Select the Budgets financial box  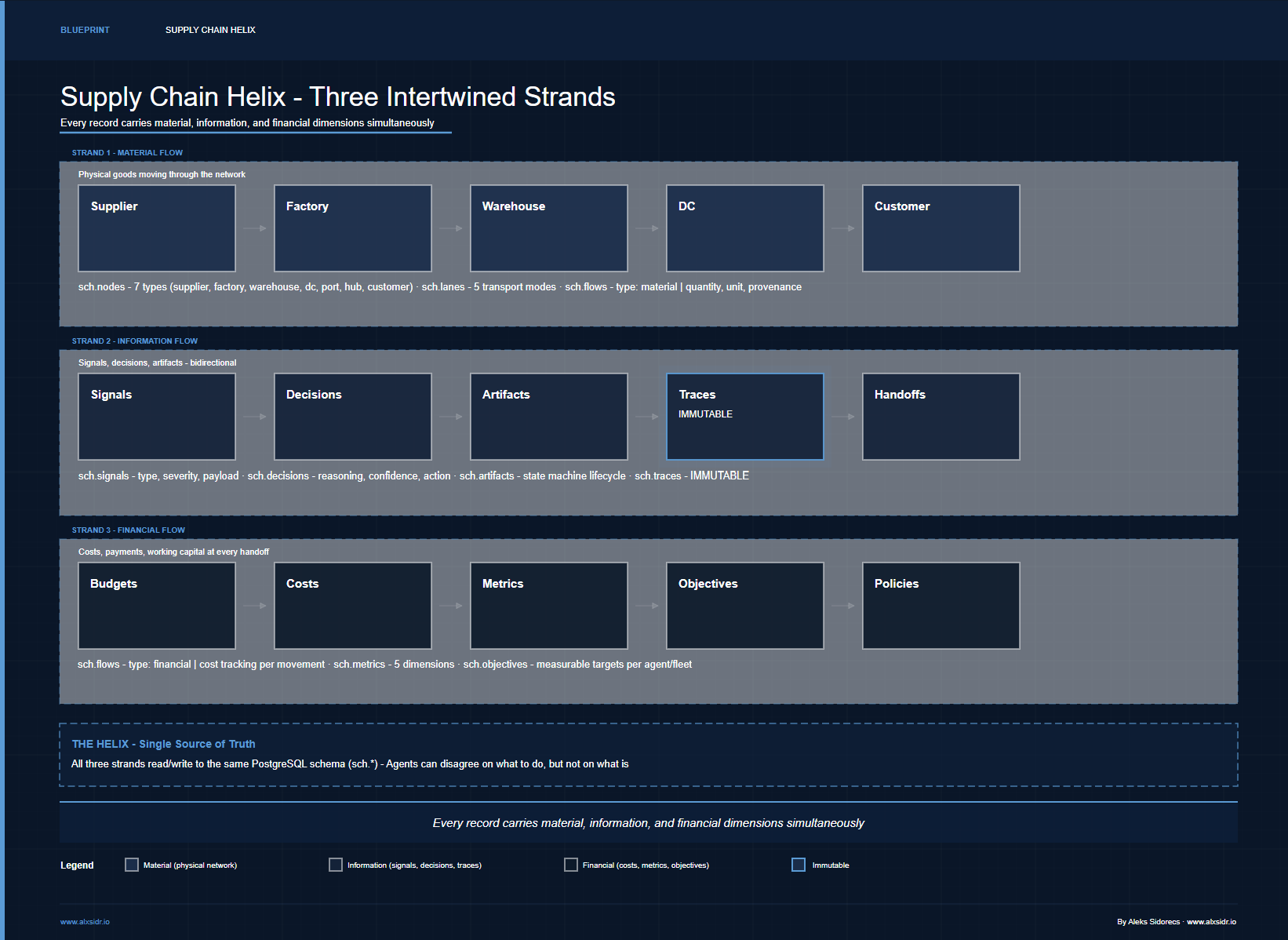(157, 606)
